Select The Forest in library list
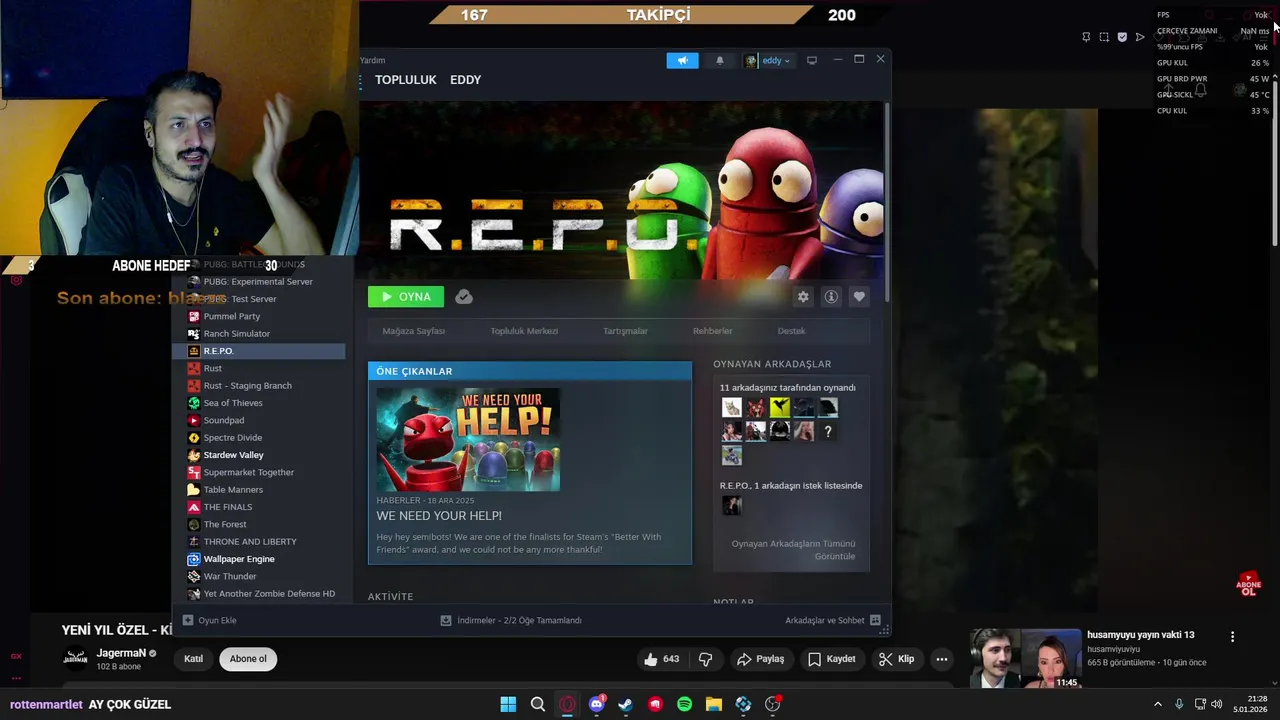This screenshot has width=1280, height=720. (x=225, y=524)
